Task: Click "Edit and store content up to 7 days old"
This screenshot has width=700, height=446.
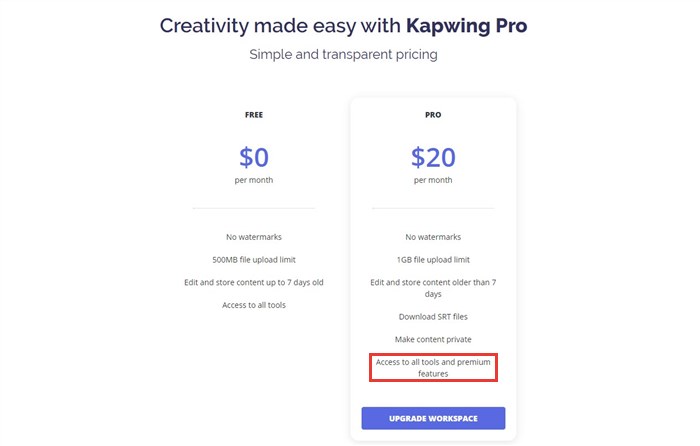Action: [254, 282]
